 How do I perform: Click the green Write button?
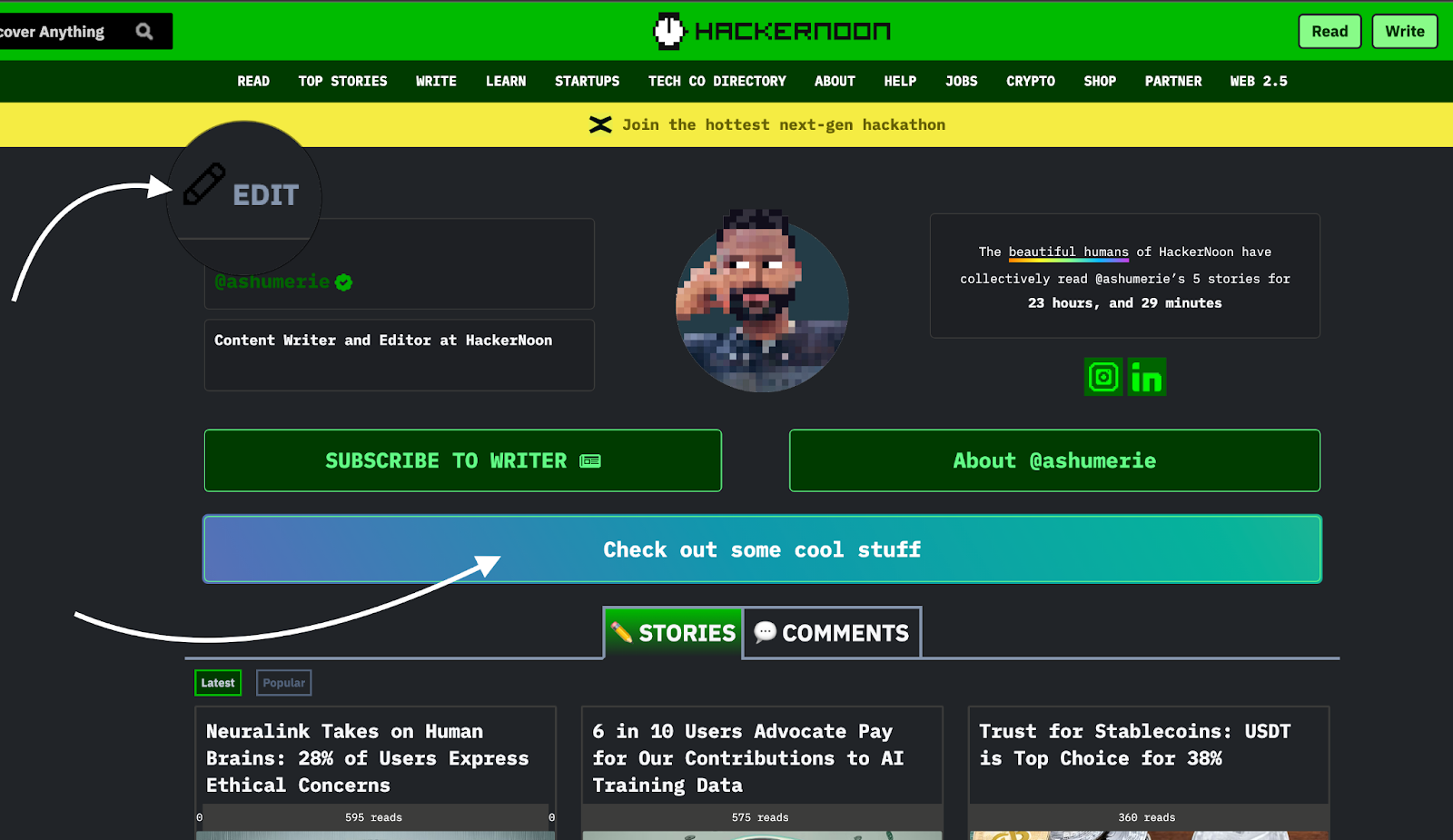[1405, 32]
